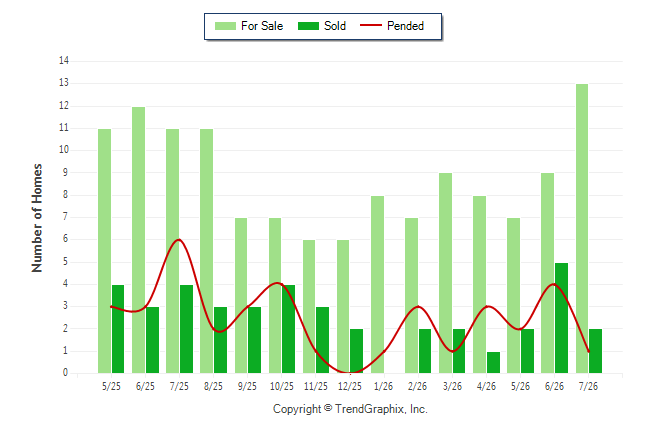Click the 4/26 Sold bar

tap(493, 362)
